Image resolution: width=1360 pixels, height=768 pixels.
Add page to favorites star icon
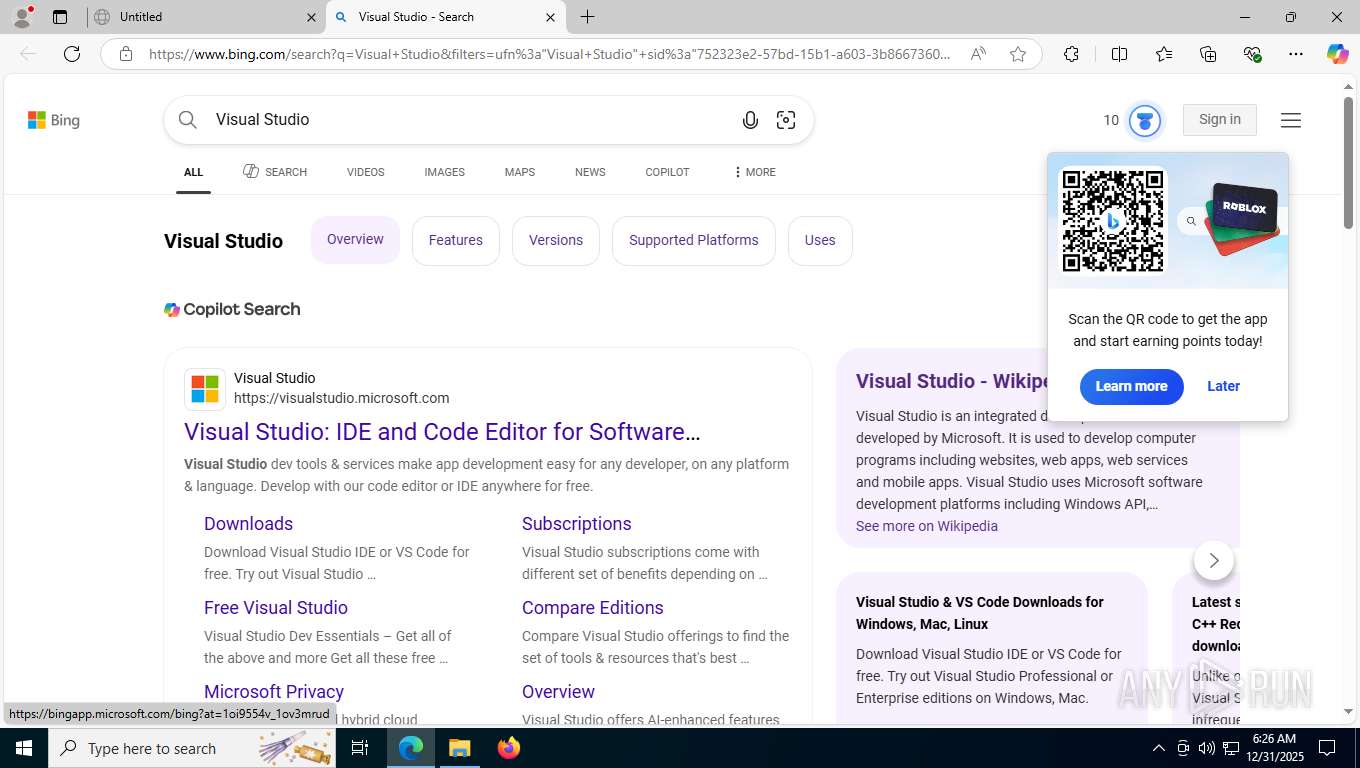click(x=1018, y=54)
